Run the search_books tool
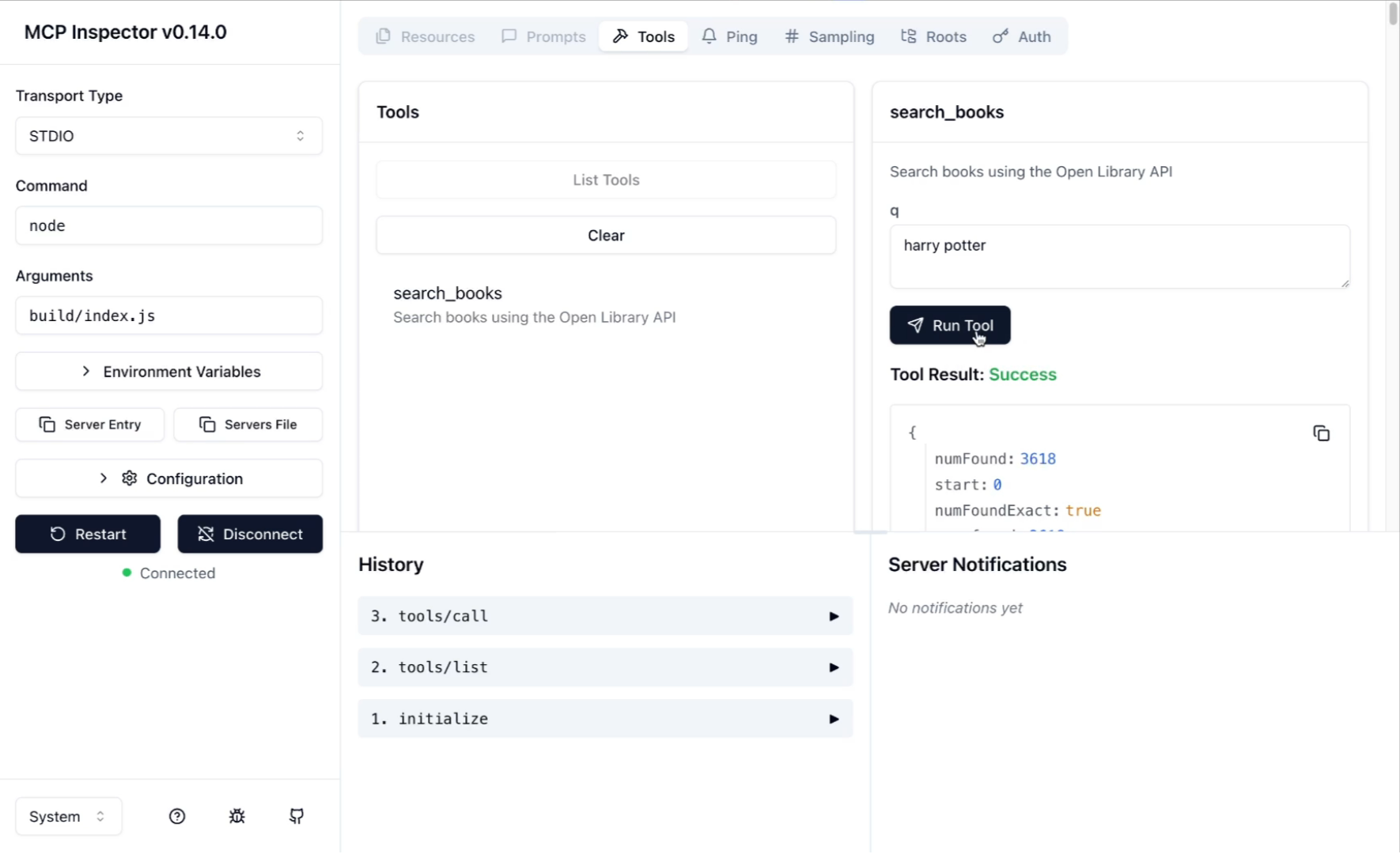Image resolution: width=1400 pixels, height=854 pixels. click(x=950, y=325)
